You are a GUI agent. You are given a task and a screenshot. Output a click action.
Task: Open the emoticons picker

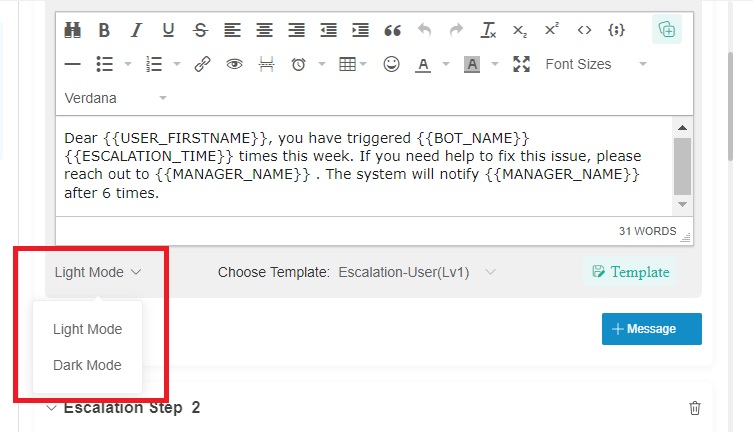point(391,64)
